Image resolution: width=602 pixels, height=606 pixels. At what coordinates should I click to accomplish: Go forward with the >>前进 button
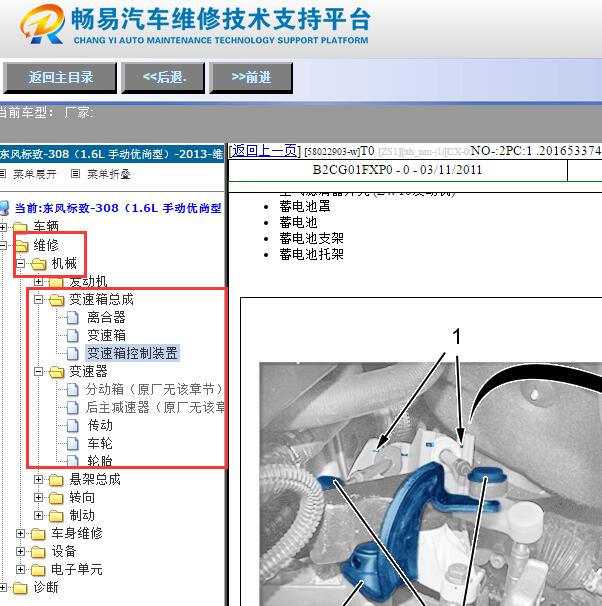tap(251, 78)
